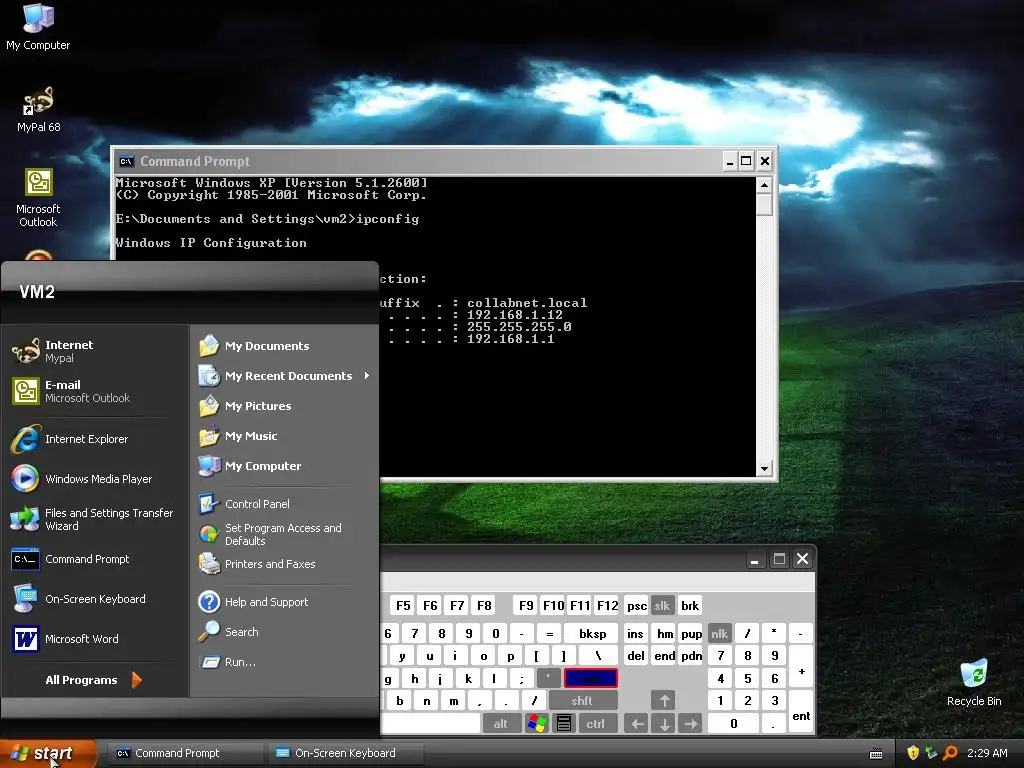Switch to On-Screen Keyboard taskbar button
Image resolution: width=1024 pixels, height=768 pixels.
pyautogui.click(x=346, y=753)
